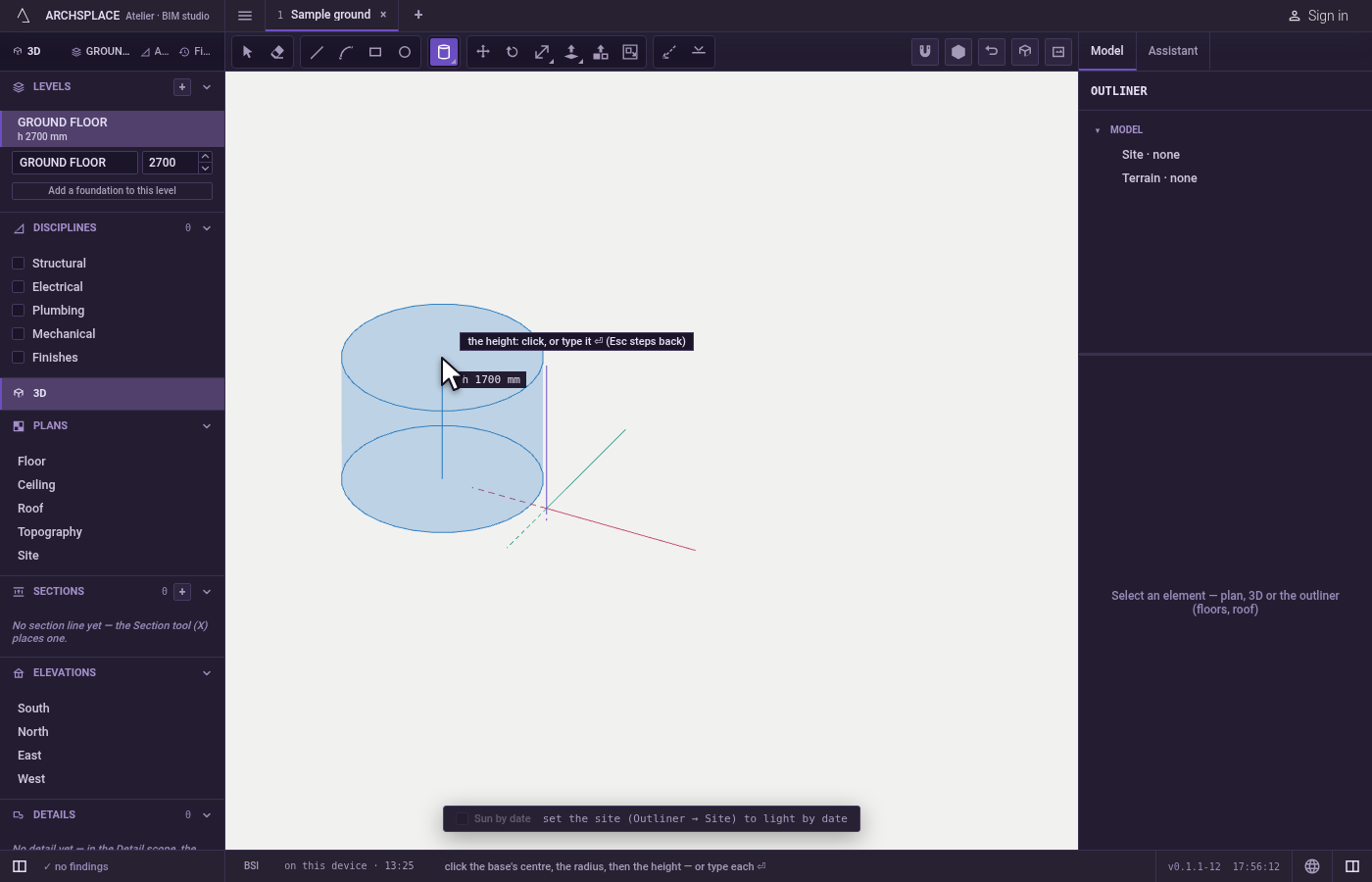Open the South elevation view
The height and width of the screenshot is (882, 1372).
(33, 709)
